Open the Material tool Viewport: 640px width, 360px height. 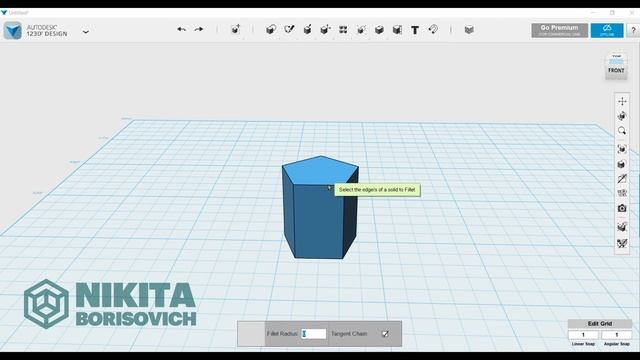(469, 29)
